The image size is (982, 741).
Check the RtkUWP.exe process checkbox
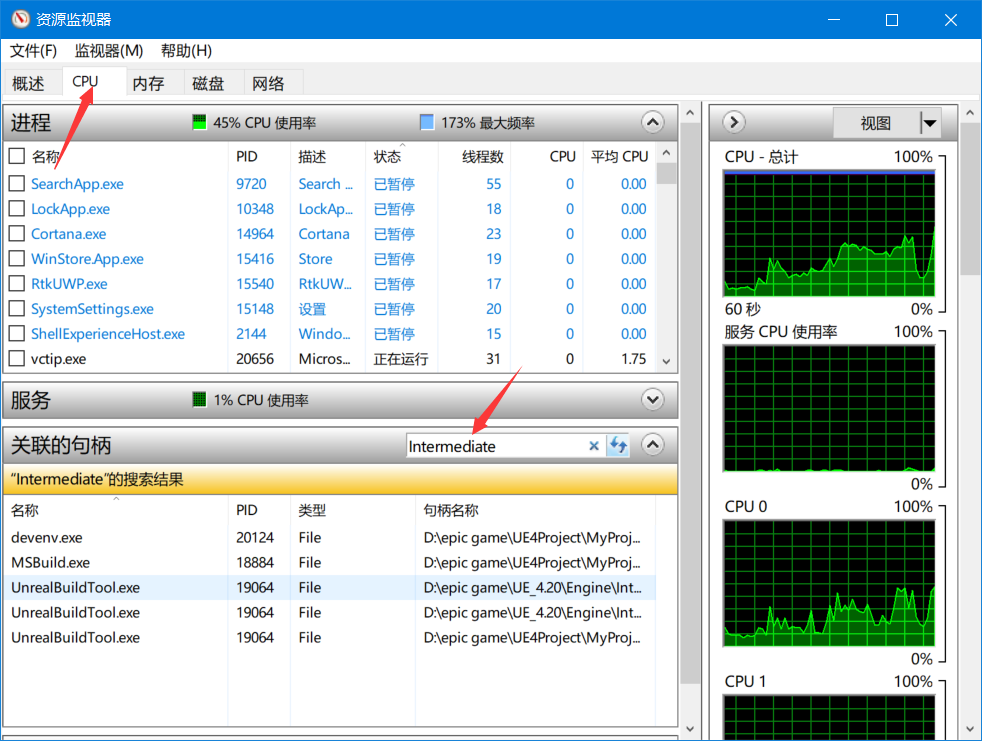coord(17,284)
